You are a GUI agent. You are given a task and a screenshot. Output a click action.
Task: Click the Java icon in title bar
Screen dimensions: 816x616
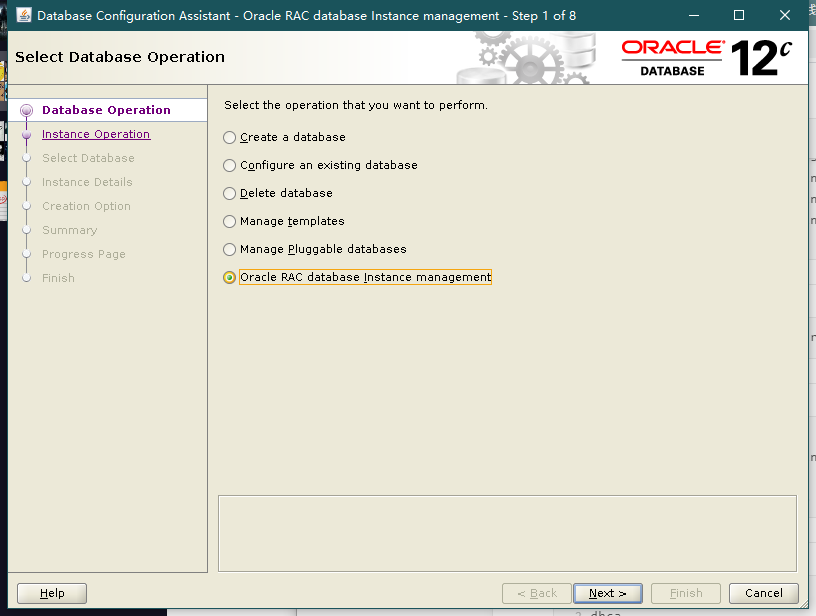pyautogui.click(x=24, y=15)
